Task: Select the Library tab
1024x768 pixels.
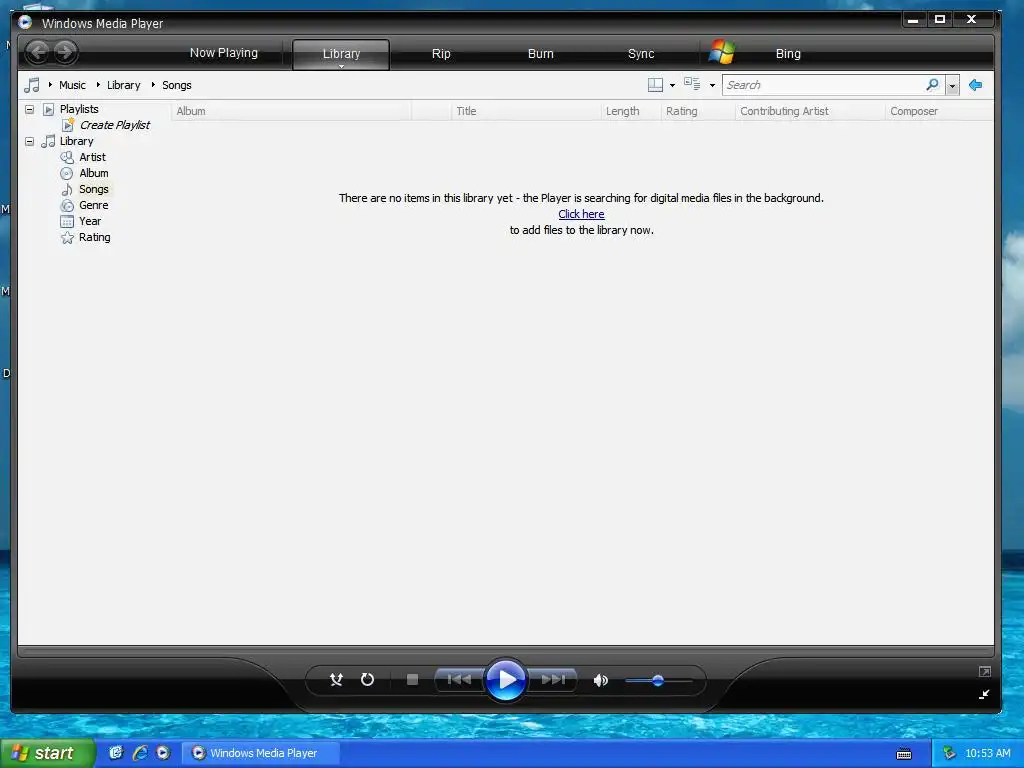Action: coord(341,54)
